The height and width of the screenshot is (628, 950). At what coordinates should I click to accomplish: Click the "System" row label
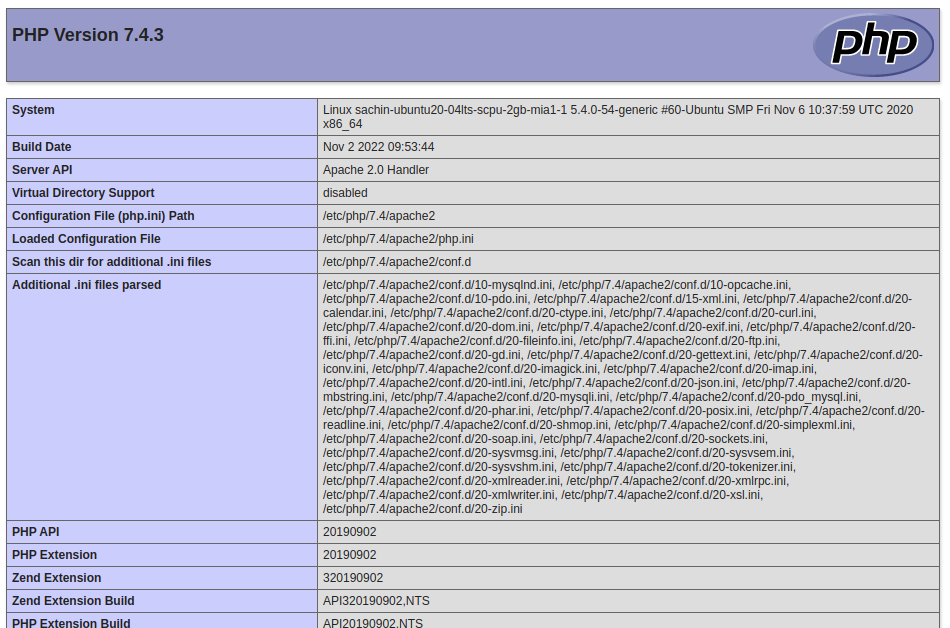(33, 110)
